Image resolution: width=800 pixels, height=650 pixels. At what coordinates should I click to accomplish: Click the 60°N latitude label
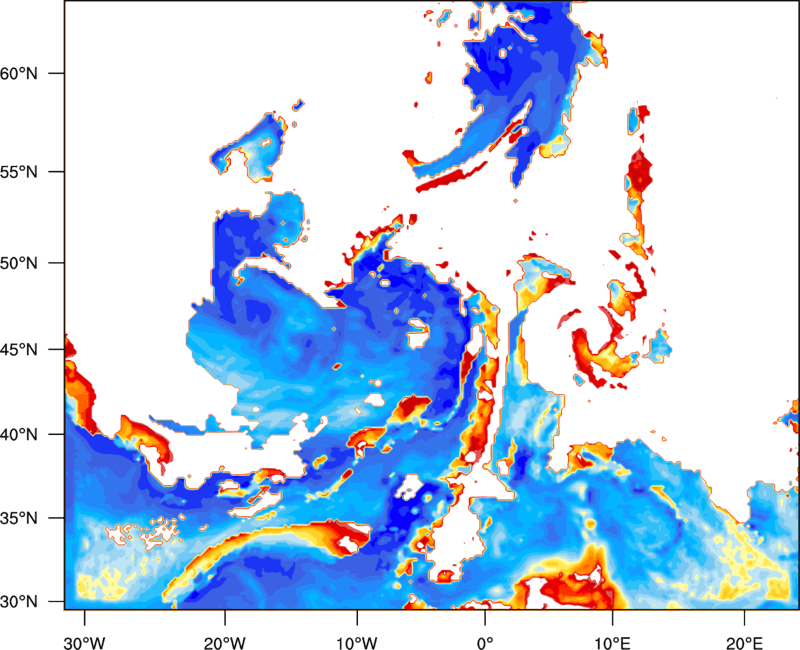19,73
